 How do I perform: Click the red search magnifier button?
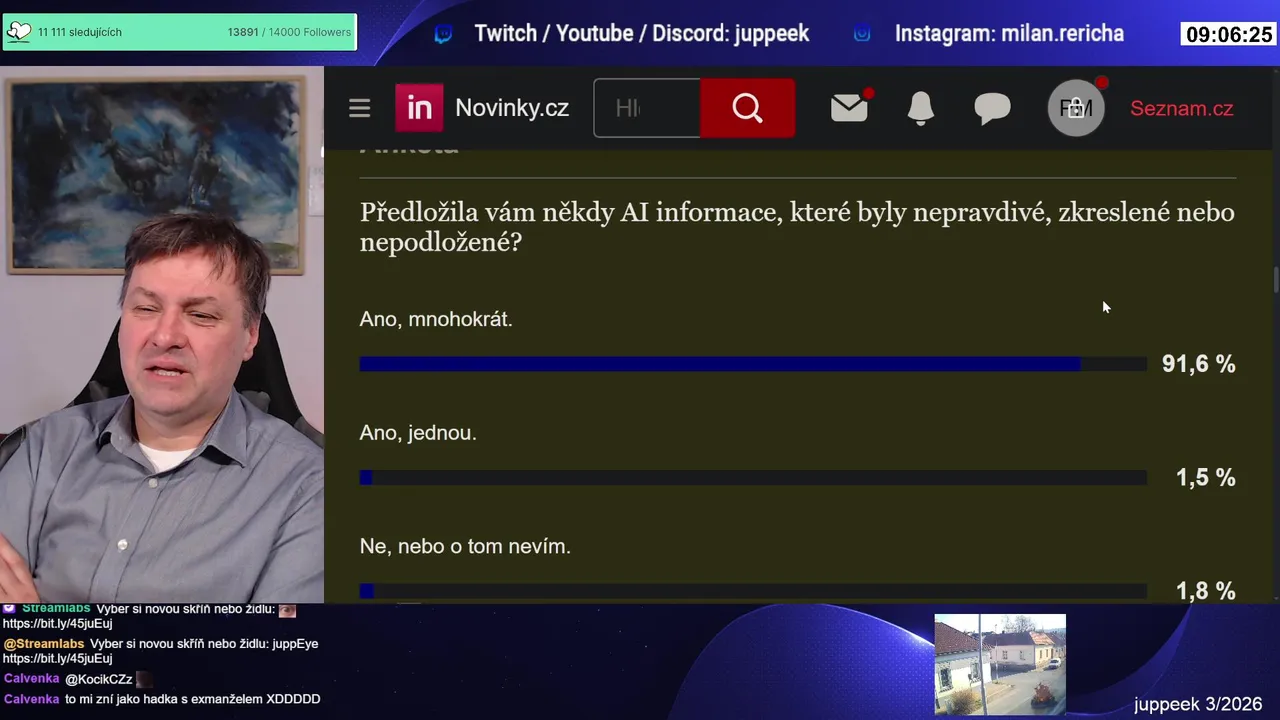click(747, 108)
